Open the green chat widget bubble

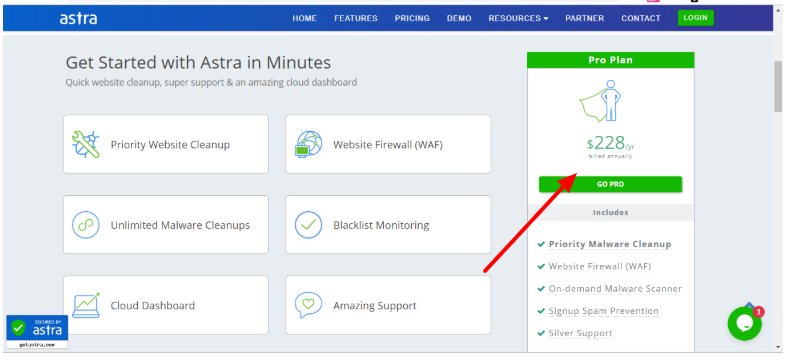click(744, 324)
